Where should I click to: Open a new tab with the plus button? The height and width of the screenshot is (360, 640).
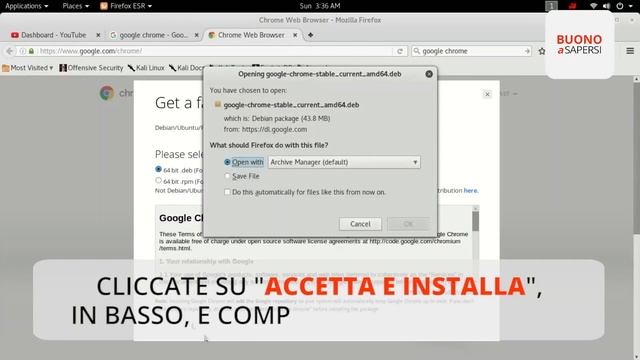tap(311, 35)
